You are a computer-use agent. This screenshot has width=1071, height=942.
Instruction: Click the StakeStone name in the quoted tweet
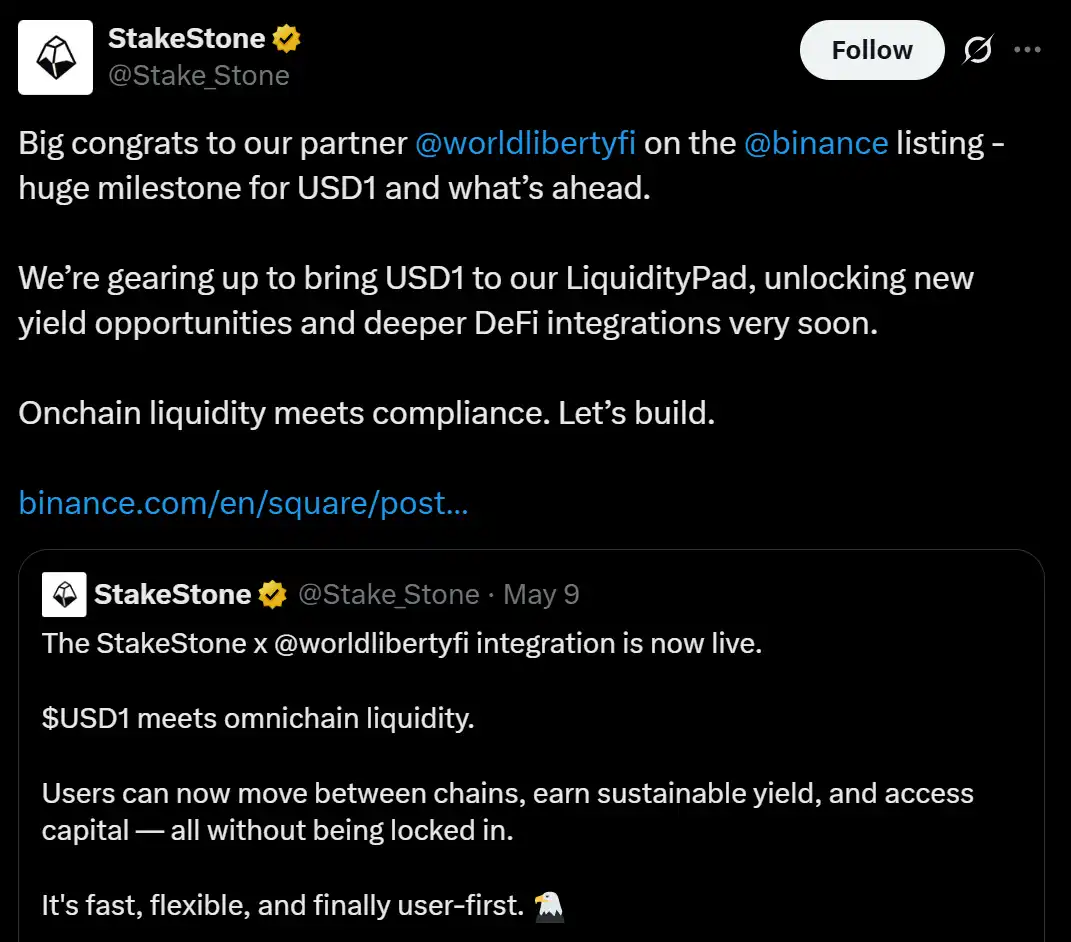tap(172, 595)
